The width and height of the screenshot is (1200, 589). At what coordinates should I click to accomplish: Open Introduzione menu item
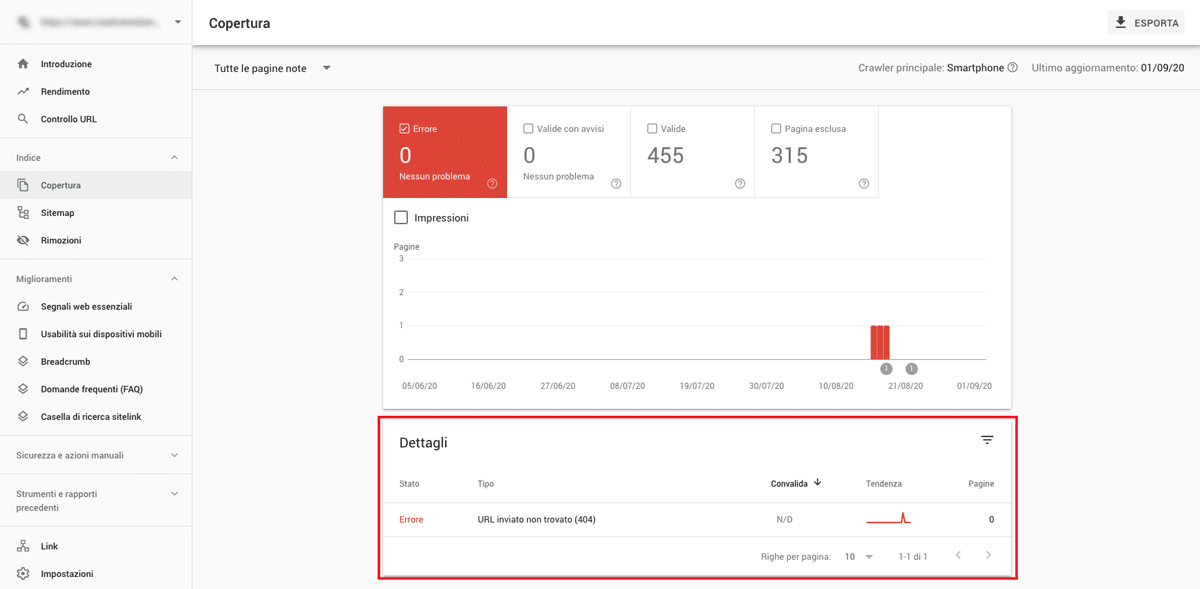pos(96,64)
